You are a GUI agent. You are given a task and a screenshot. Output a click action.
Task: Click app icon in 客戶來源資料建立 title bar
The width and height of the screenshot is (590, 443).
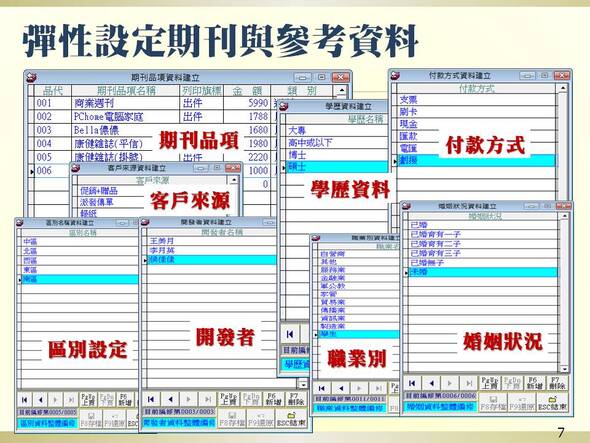pyautogui.click(x=76, y=168)
